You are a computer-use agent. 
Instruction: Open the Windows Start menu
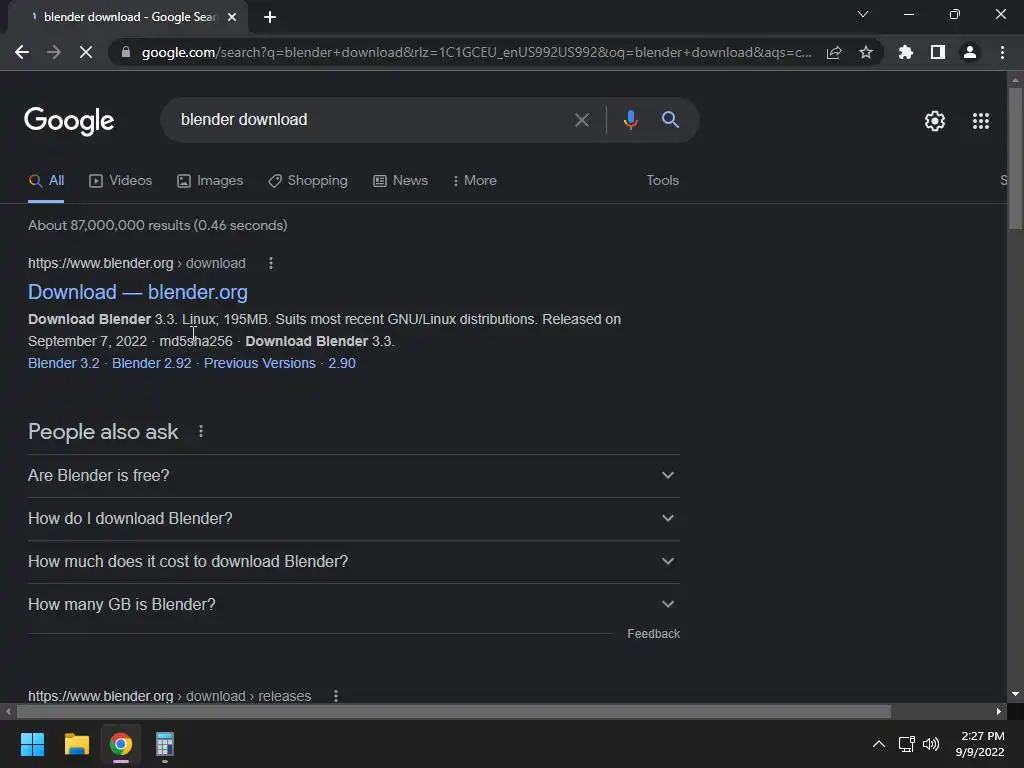tap(32, 744)
